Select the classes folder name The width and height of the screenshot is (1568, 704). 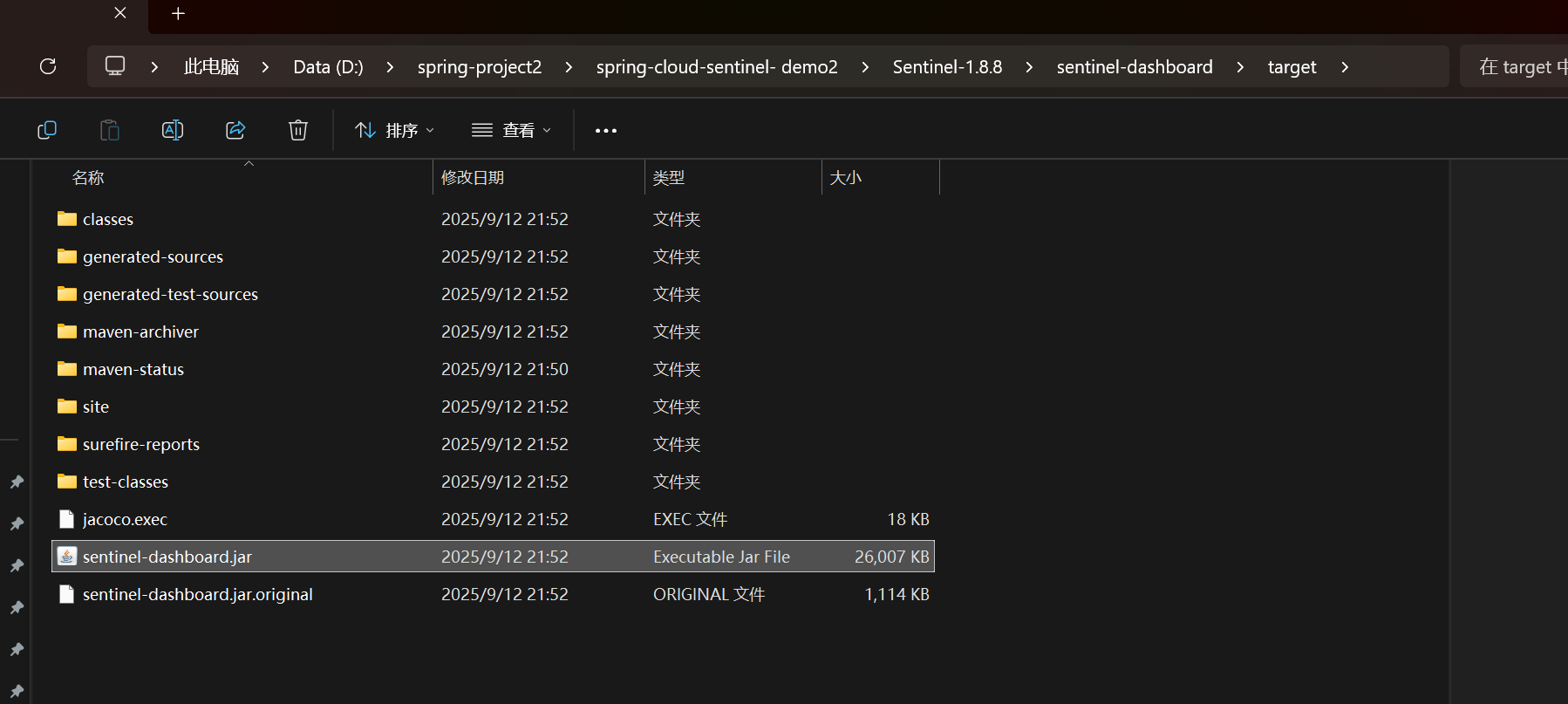(108, 219)
